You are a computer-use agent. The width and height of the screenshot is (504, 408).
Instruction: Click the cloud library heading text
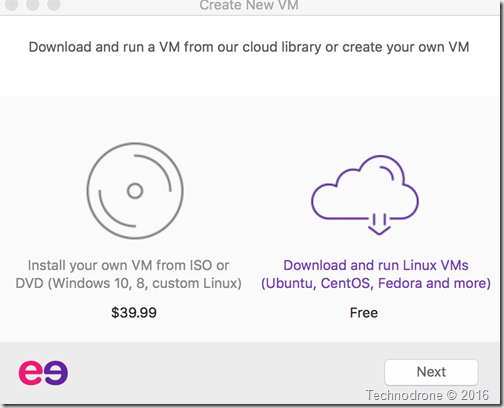249,47
